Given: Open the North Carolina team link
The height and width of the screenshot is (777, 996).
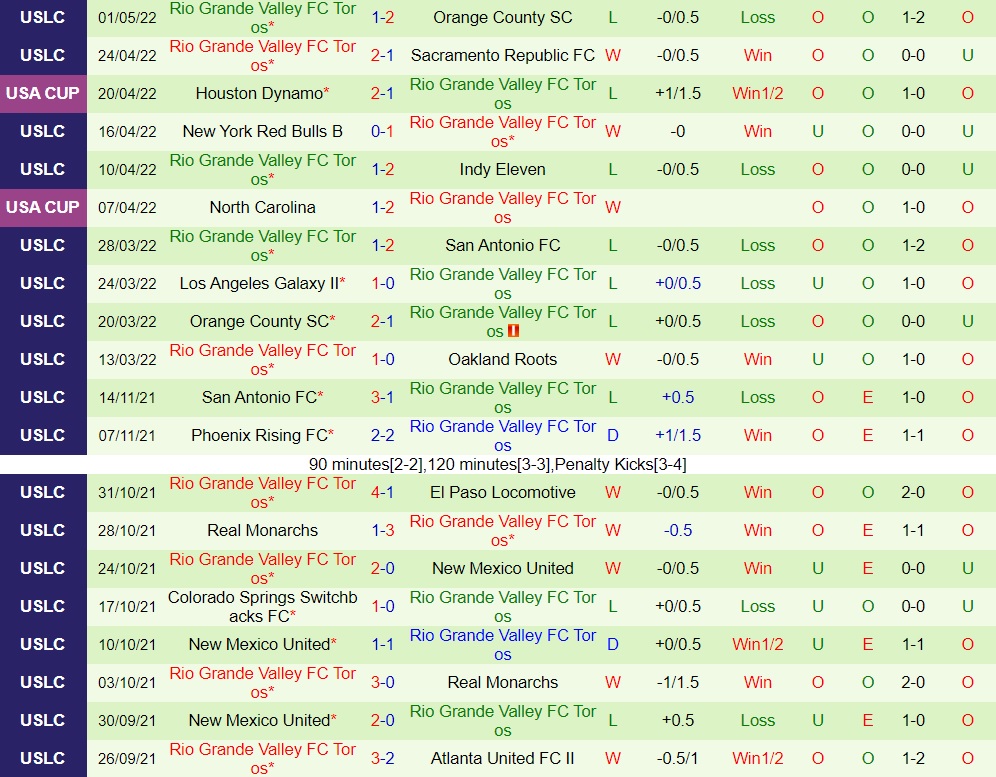Looking at the screenshot, I should point(262,208).
